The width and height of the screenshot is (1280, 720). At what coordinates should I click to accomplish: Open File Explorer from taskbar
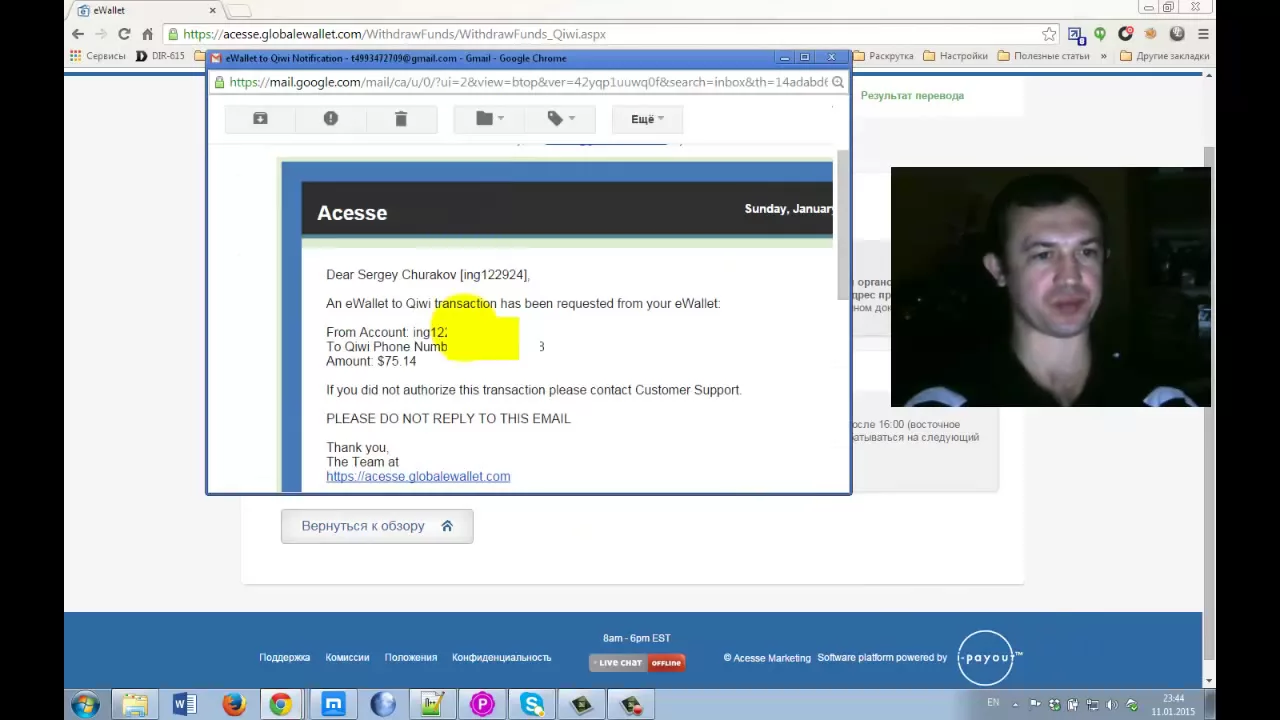tap(135, 705)
